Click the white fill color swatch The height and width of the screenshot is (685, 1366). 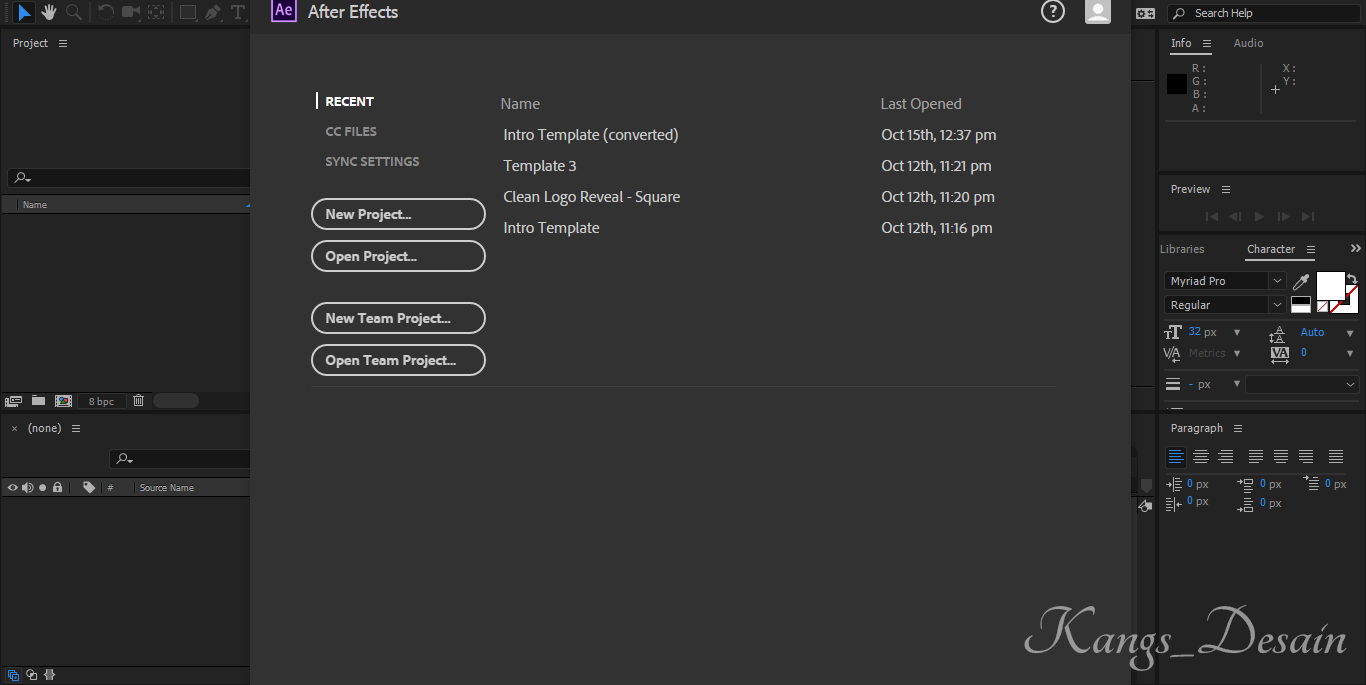click(x=1330, y=284)
